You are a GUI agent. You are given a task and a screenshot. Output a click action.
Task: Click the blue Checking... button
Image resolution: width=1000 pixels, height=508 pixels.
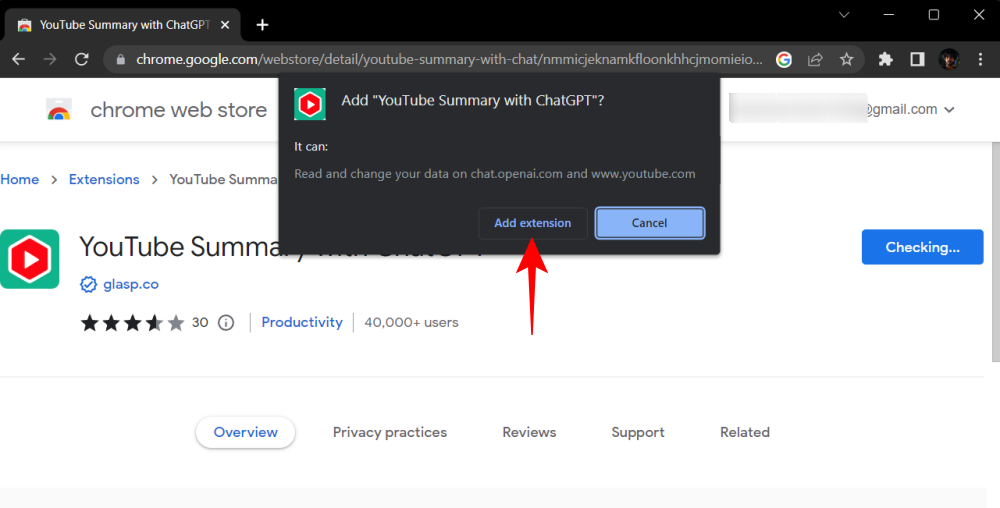click(x=922, y=247)
